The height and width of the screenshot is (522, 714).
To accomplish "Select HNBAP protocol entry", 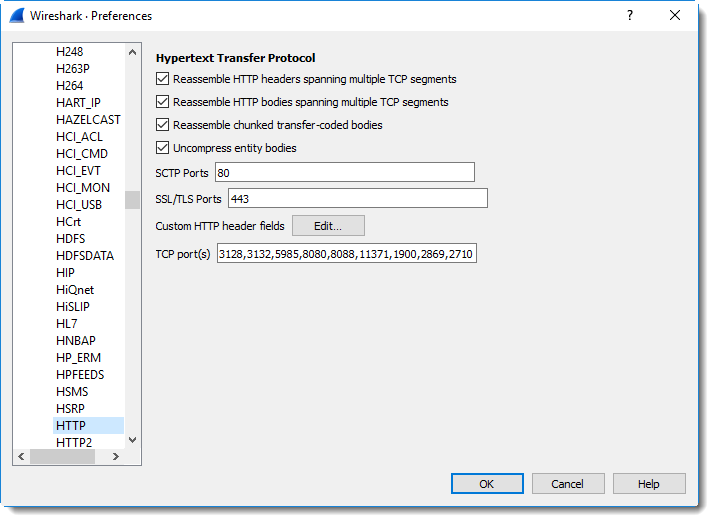I will pos(76,341).
